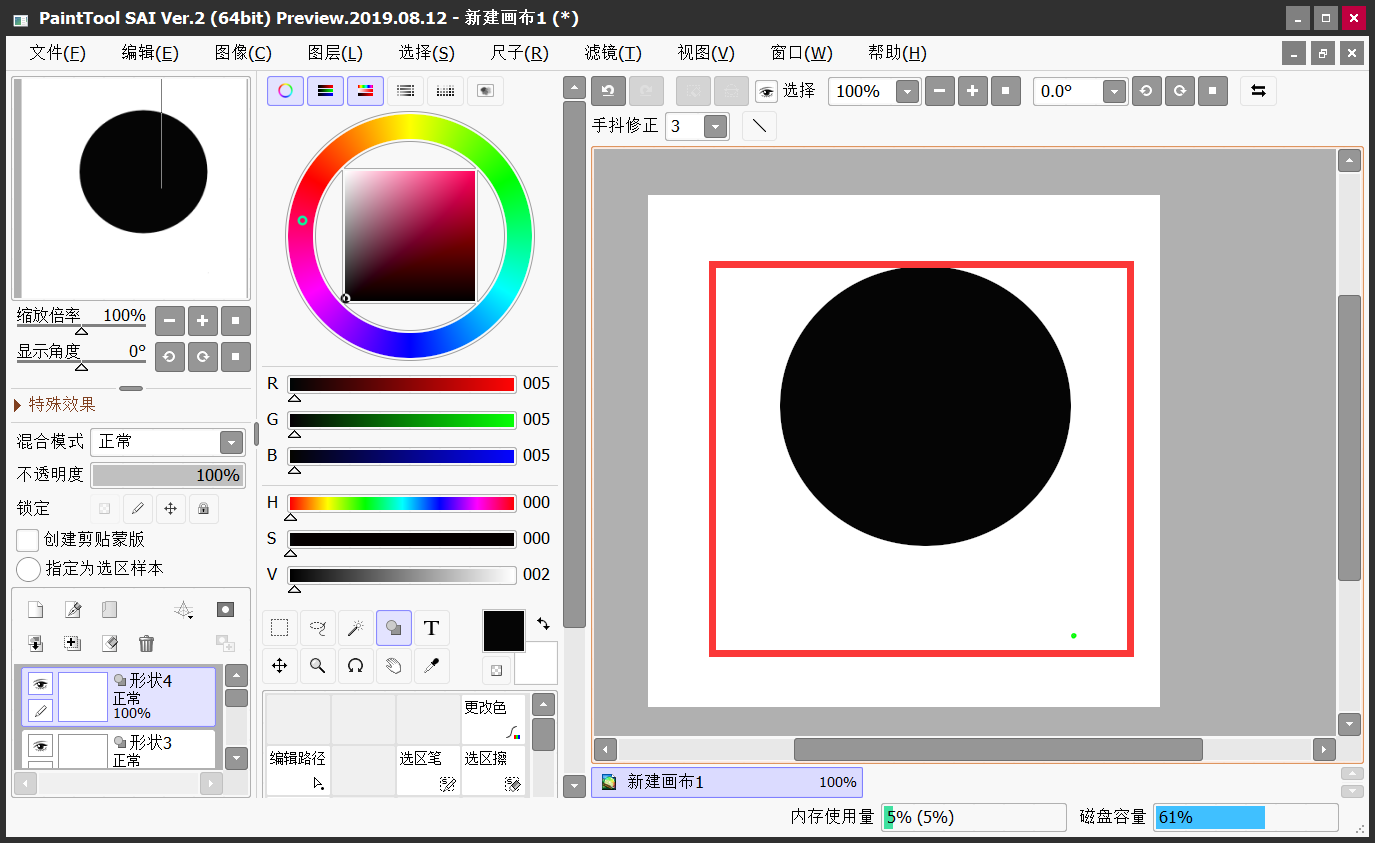The width and height of the screenshot is (1375, 843).
Task: Flip the canvas view horizontally
Action: pyautogui.click(x=1258, y=91)
